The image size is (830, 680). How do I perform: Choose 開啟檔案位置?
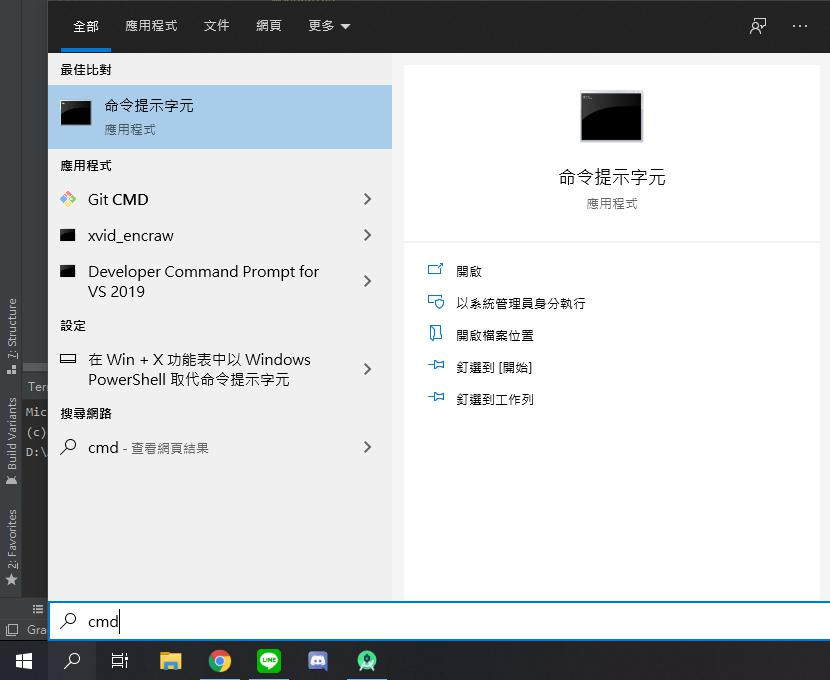(x=495, y=336)
